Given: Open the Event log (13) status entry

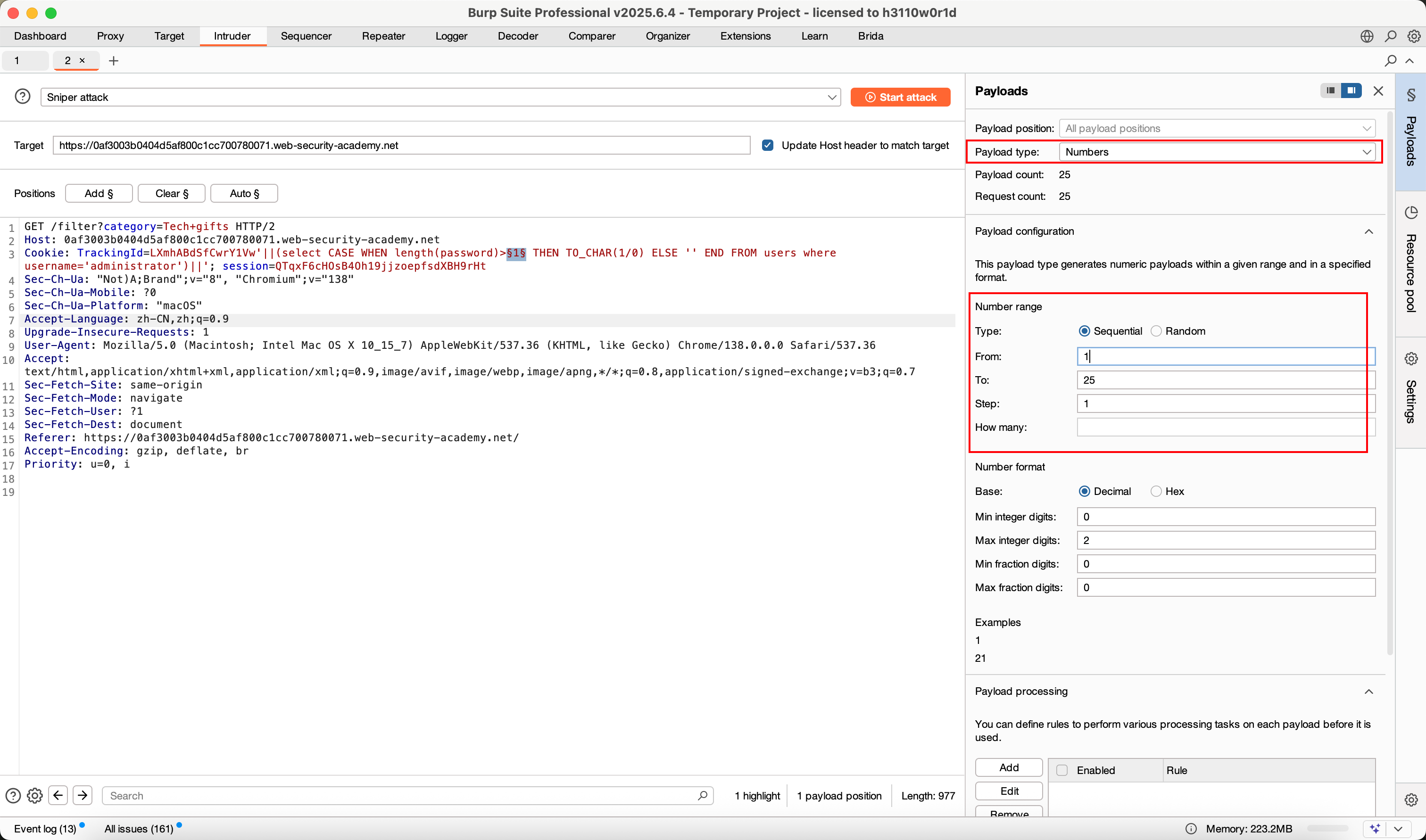Looking at the screenshot, I should click(x=45, y=829).
